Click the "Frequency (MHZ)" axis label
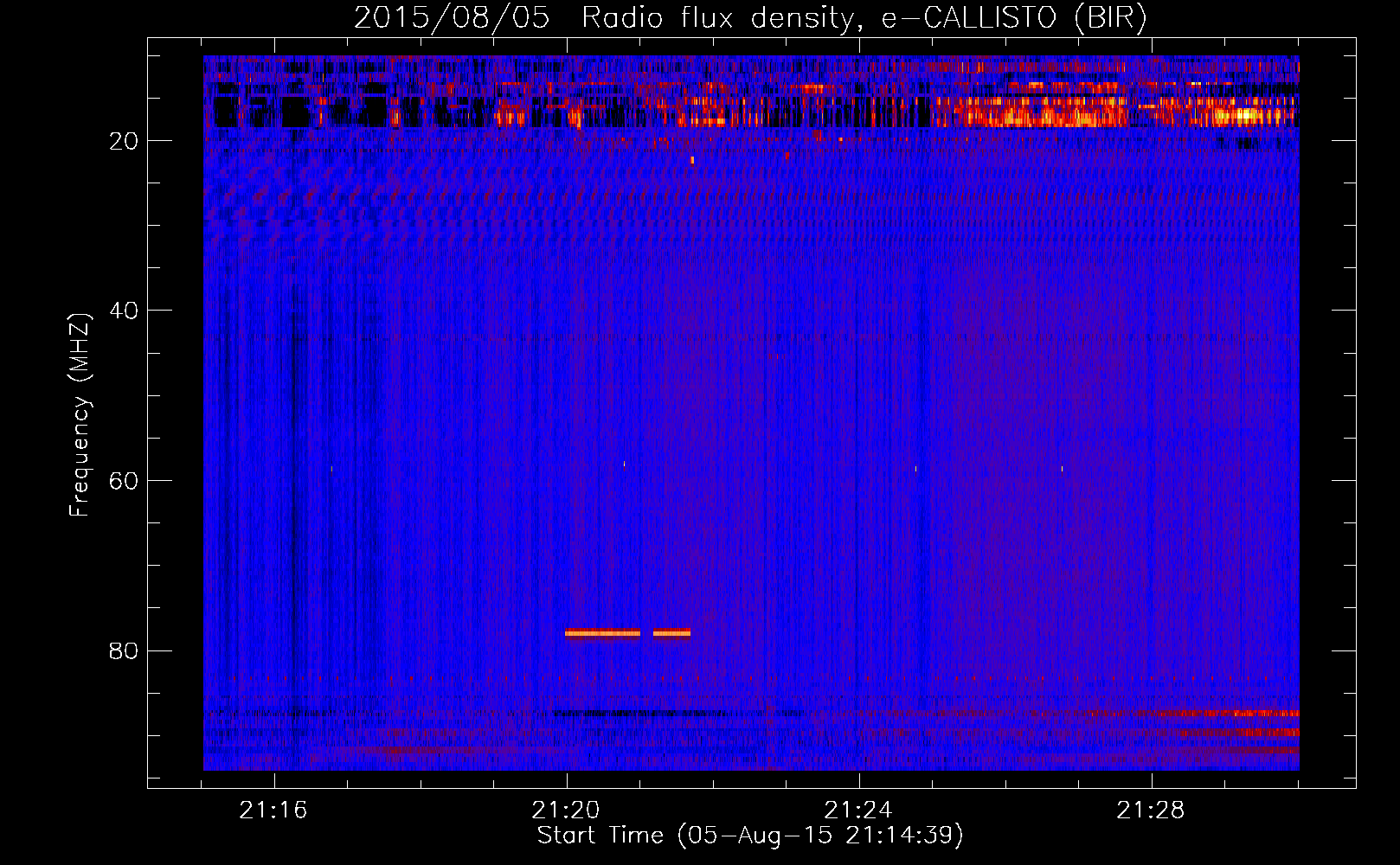1400x865 pixels. [80, 415]
